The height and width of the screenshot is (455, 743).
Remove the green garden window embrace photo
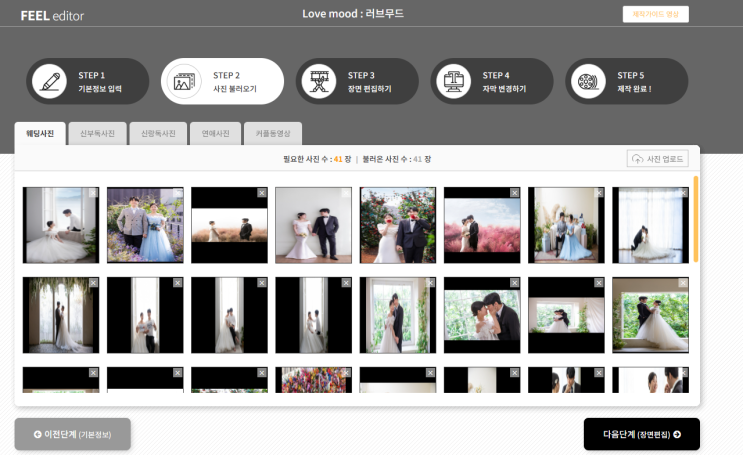pos(683,282)
